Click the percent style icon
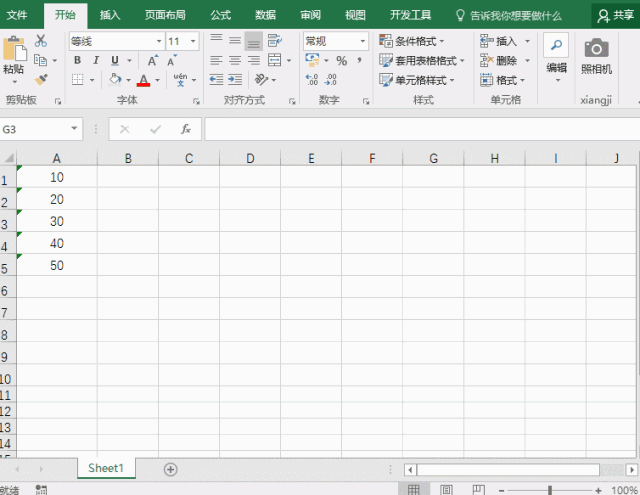The width and height of the screenshot is (640, 495). [341, 61]
